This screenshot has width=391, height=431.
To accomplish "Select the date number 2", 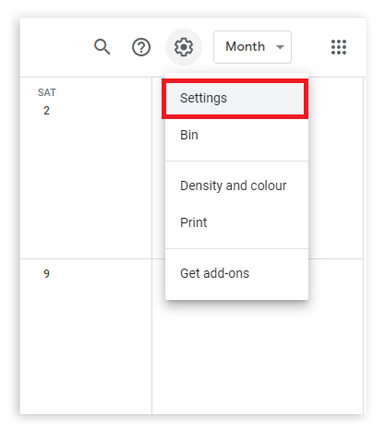I will (47, 111).
